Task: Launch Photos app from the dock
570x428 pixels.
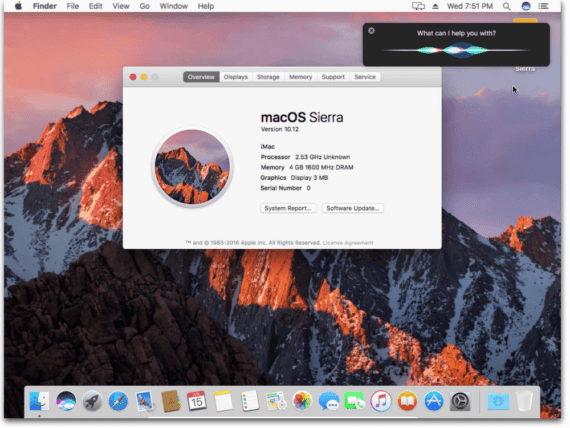Action: (x=302, y=401)
